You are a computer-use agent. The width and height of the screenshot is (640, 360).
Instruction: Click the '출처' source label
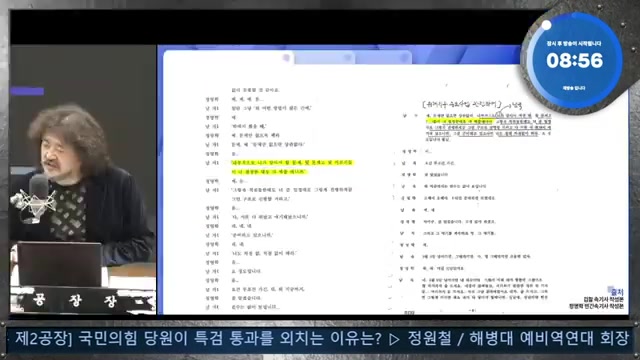tap(617, 292)
